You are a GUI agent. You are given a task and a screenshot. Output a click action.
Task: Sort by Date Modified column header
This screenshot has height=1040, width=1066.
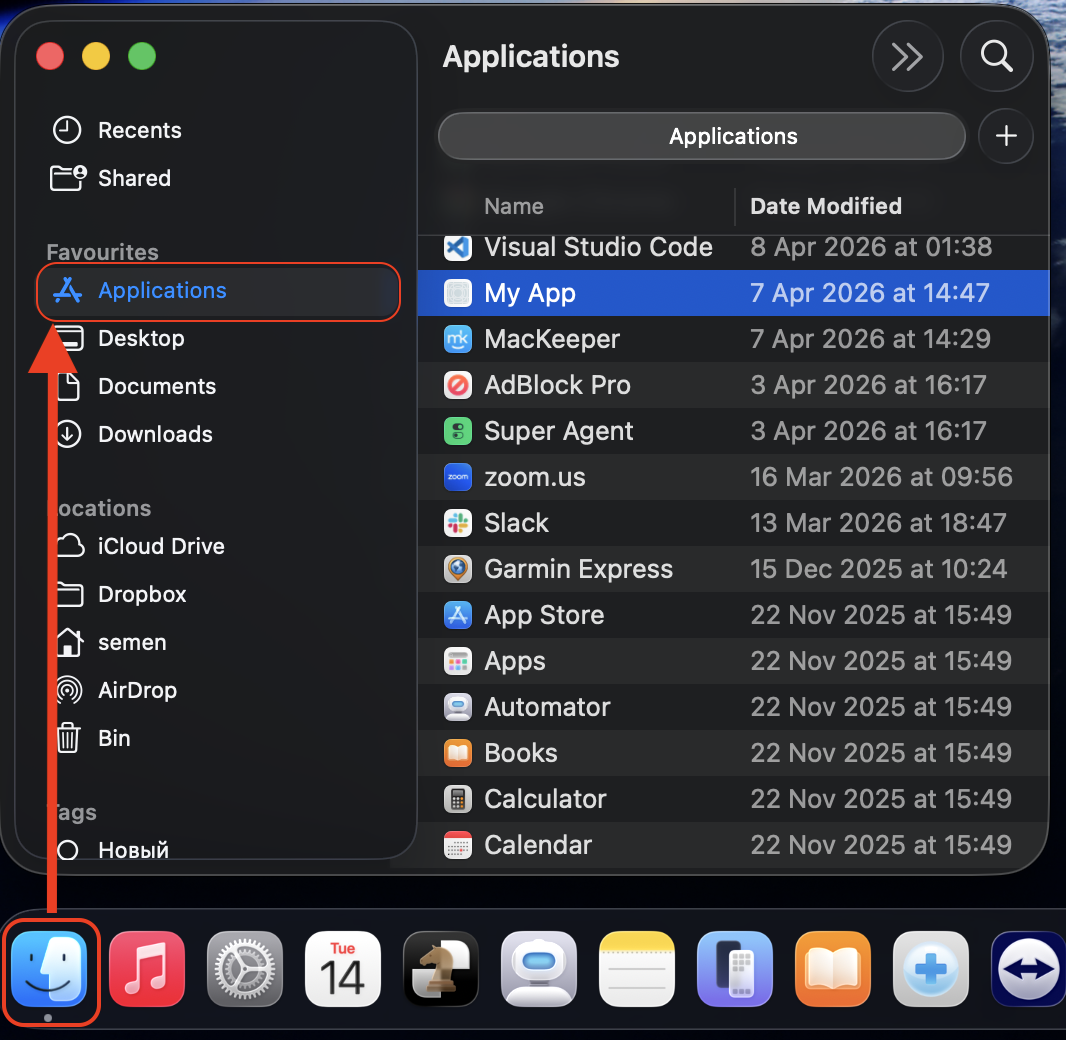tap(826, 206)
